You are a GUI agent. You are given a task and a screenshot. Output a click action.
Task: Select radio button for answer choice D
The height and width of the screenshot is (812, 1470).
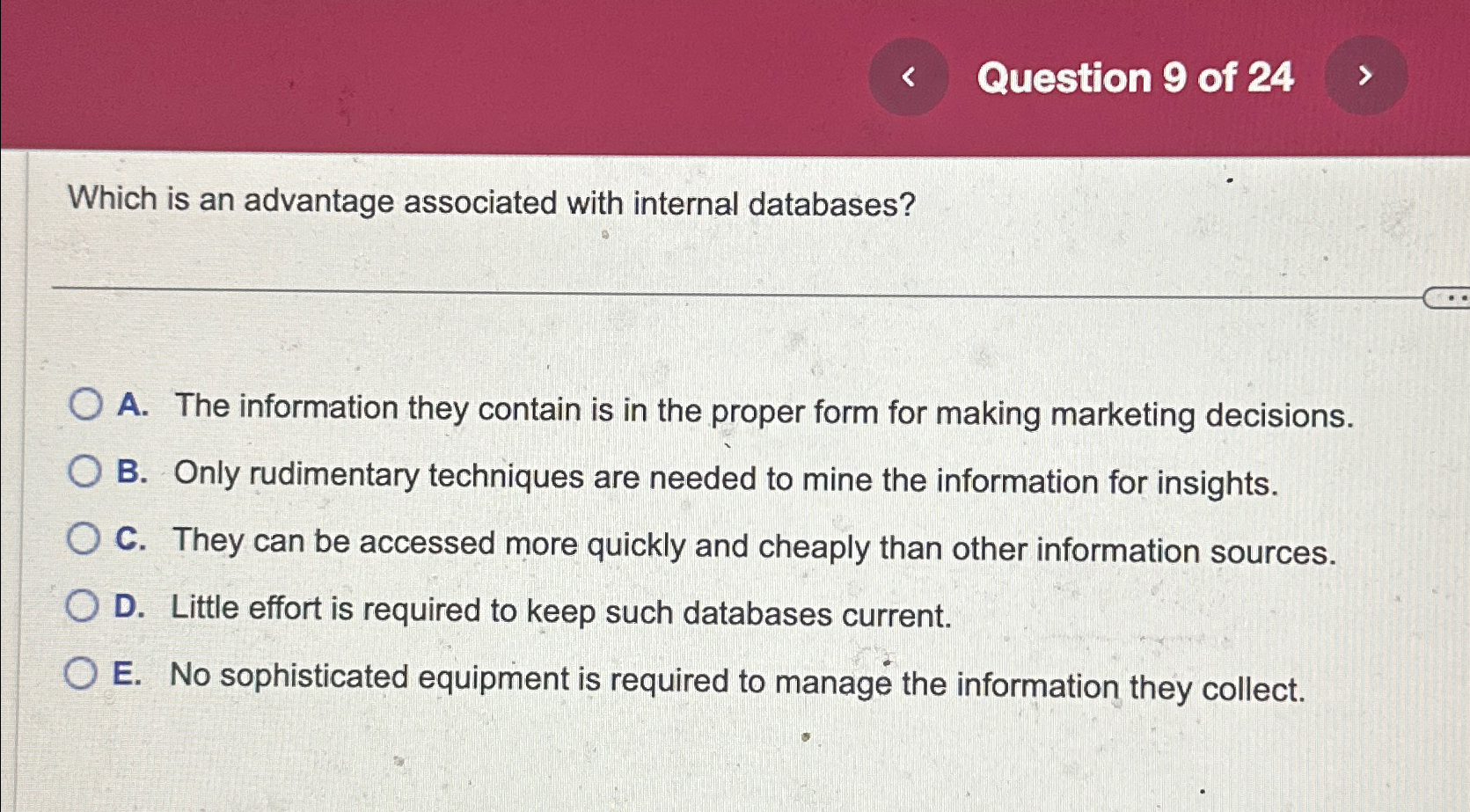click(85, 605)
